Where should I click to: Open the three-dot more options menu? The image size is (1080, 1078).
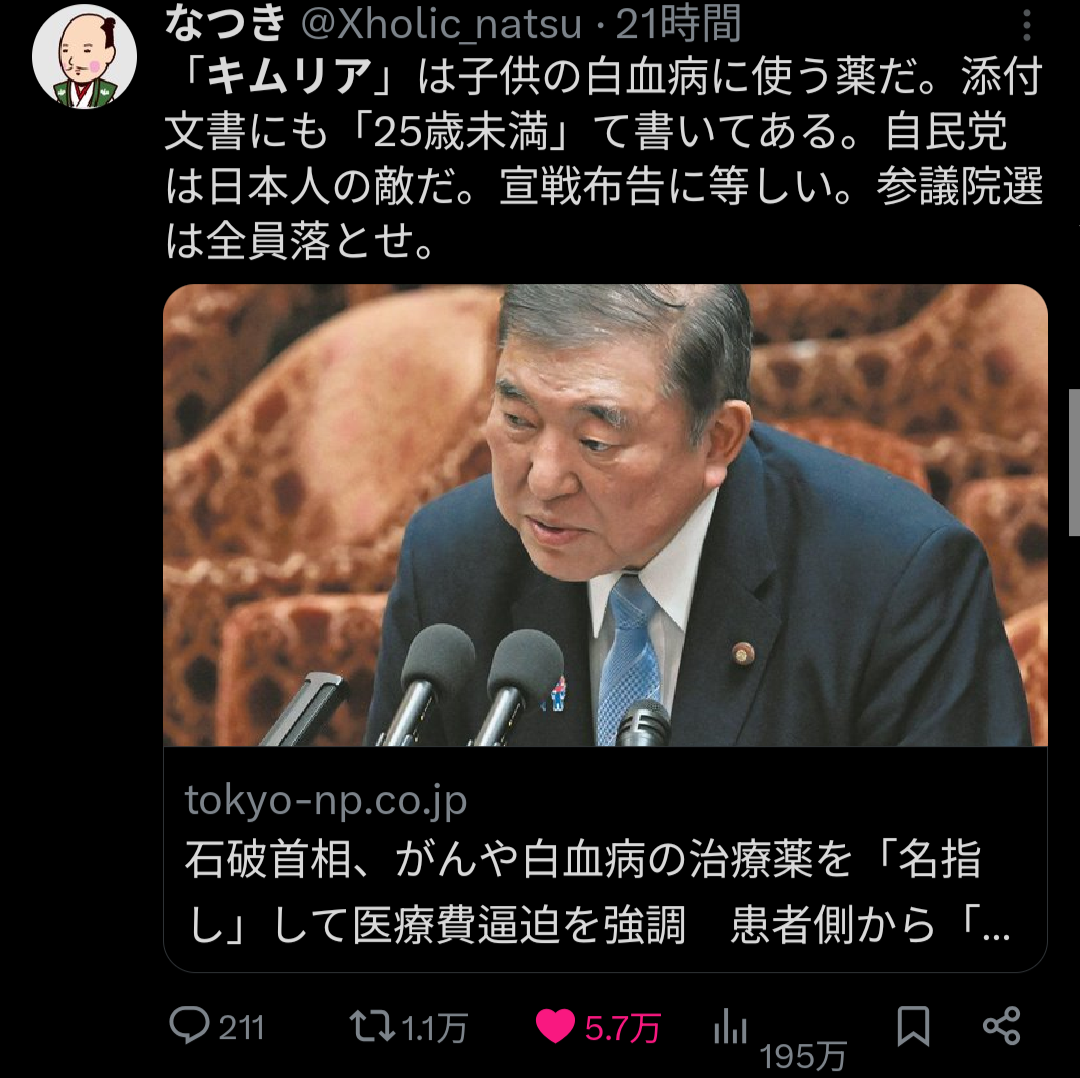coord(1026,26)
